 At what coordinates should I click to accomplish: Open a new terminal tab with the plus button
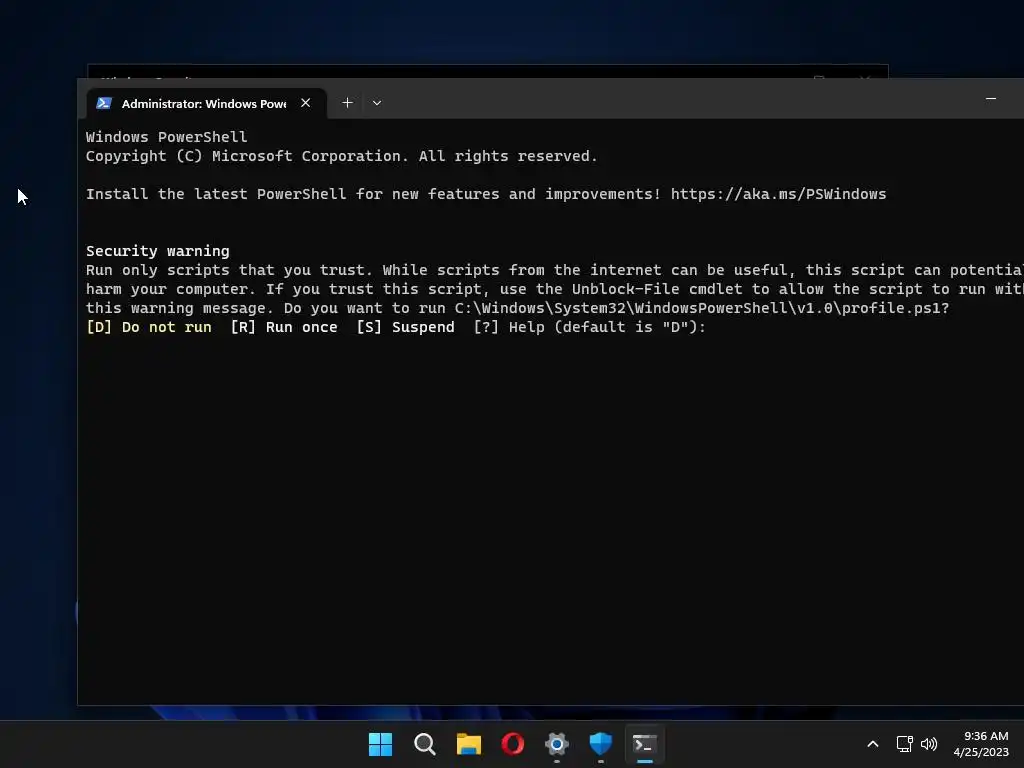[347, 103]
